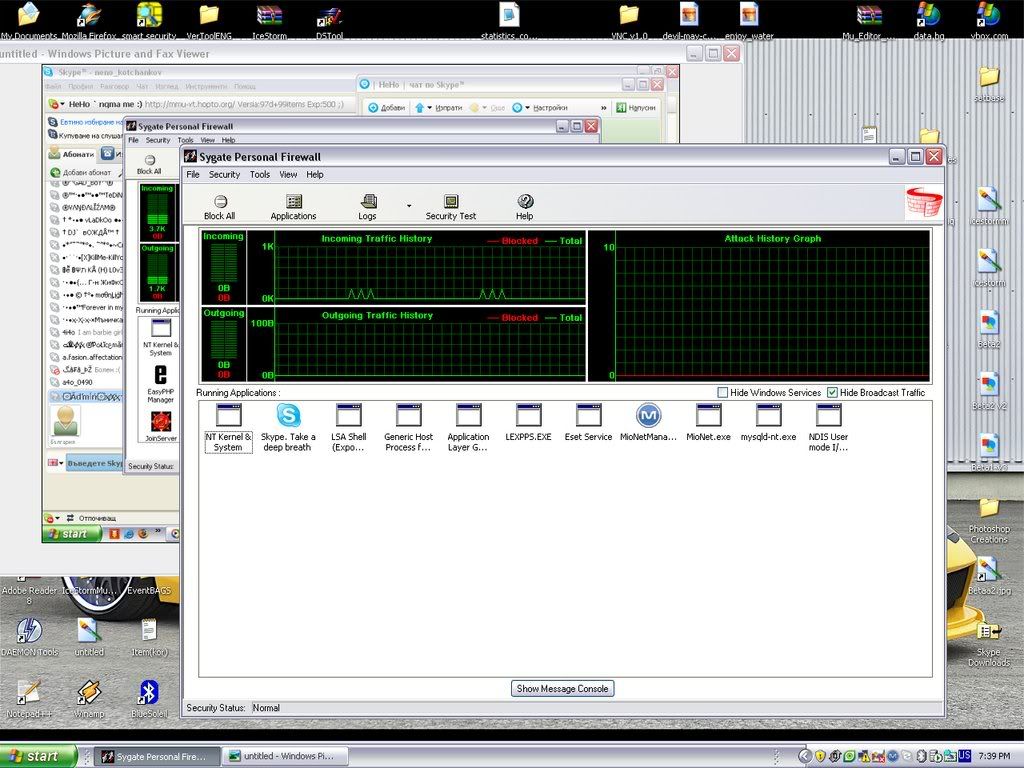Click the Show Message Console button

tap(562, 688)
